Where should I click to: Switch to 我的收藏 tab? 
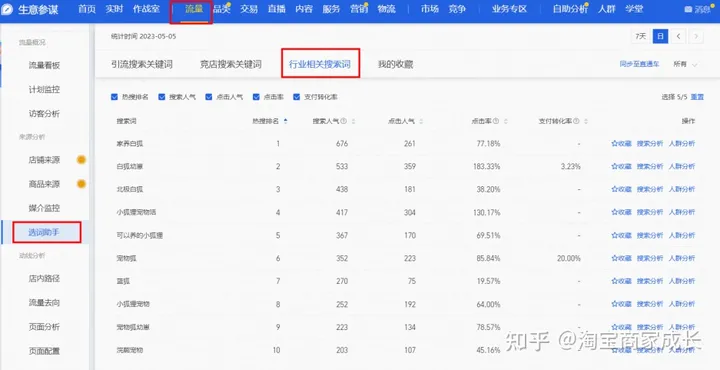(x=395, y=64)
